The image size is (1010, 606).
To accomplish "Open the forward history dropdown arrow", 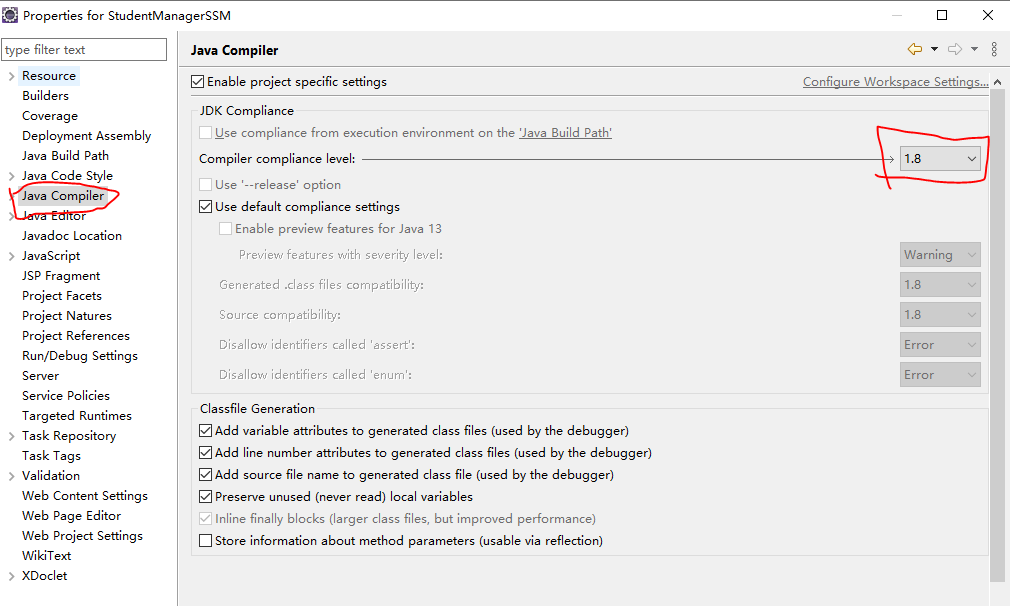I will pyautogui.click(x=975, y=49).
